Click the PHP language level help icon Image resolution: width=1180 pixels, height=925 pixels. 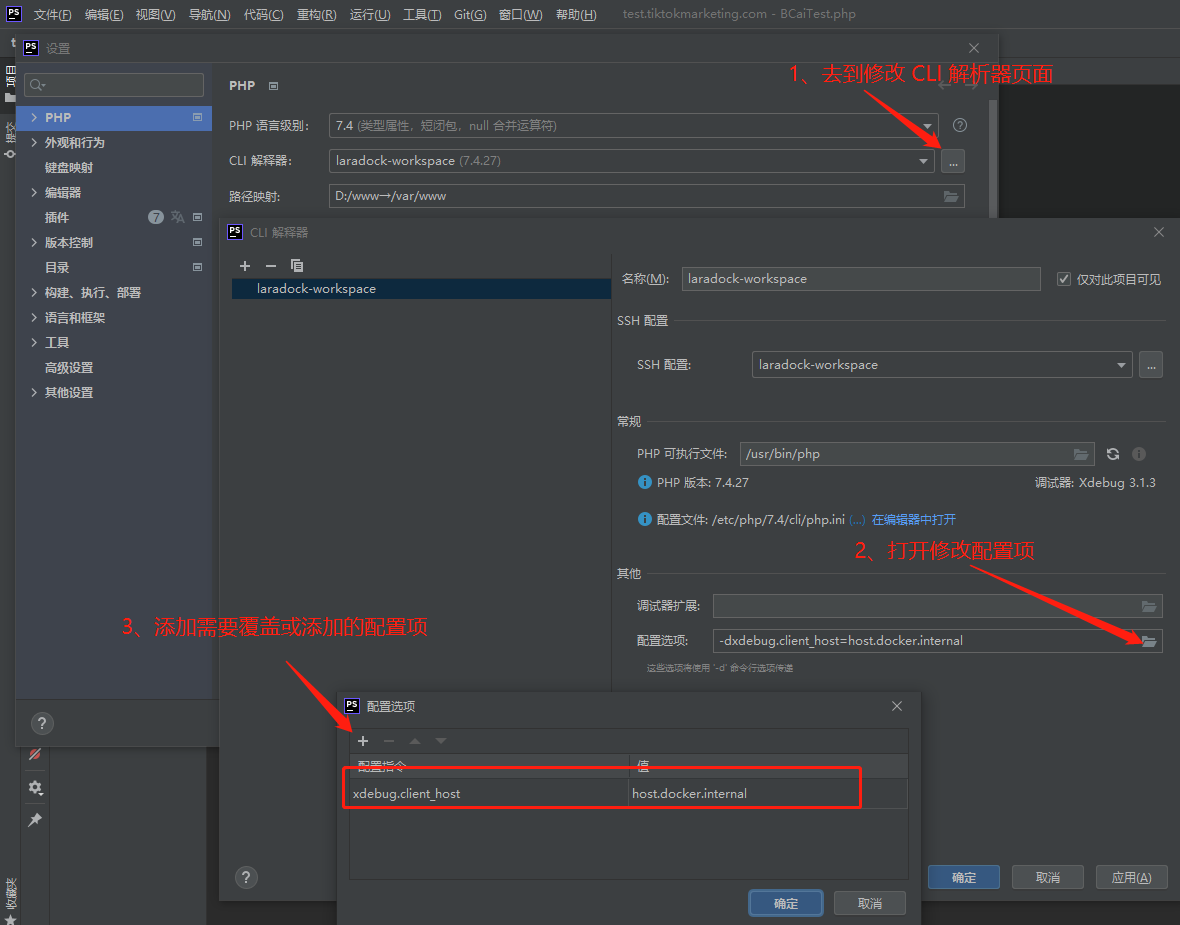click(x=960, y=126)
